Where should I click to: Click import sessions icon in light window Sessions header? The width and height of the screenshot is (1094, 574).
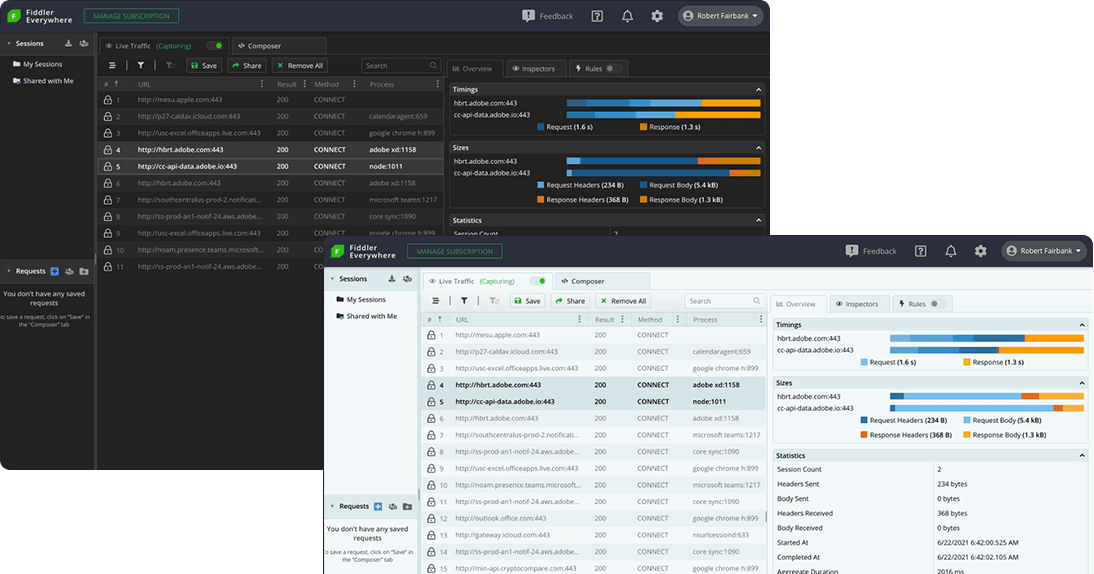click(x=392, y=278)
